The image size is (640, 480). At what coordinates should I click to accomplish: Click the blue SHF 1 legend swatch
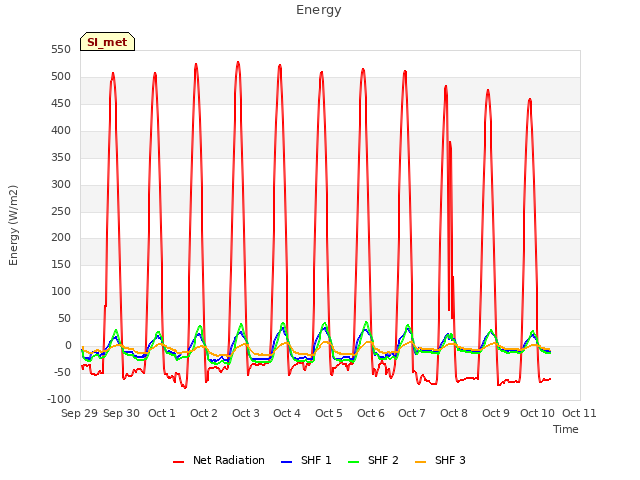[287, 462]
